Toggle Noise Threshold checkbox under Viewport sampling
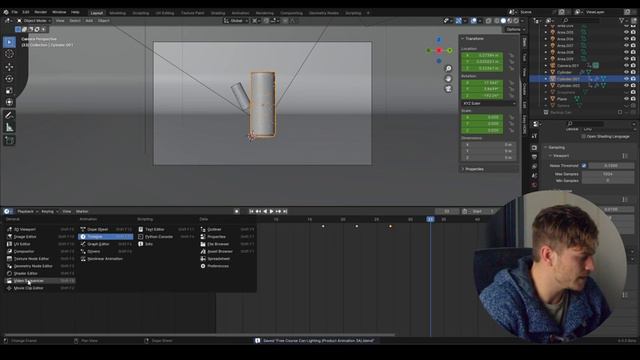 coord(584,166)
